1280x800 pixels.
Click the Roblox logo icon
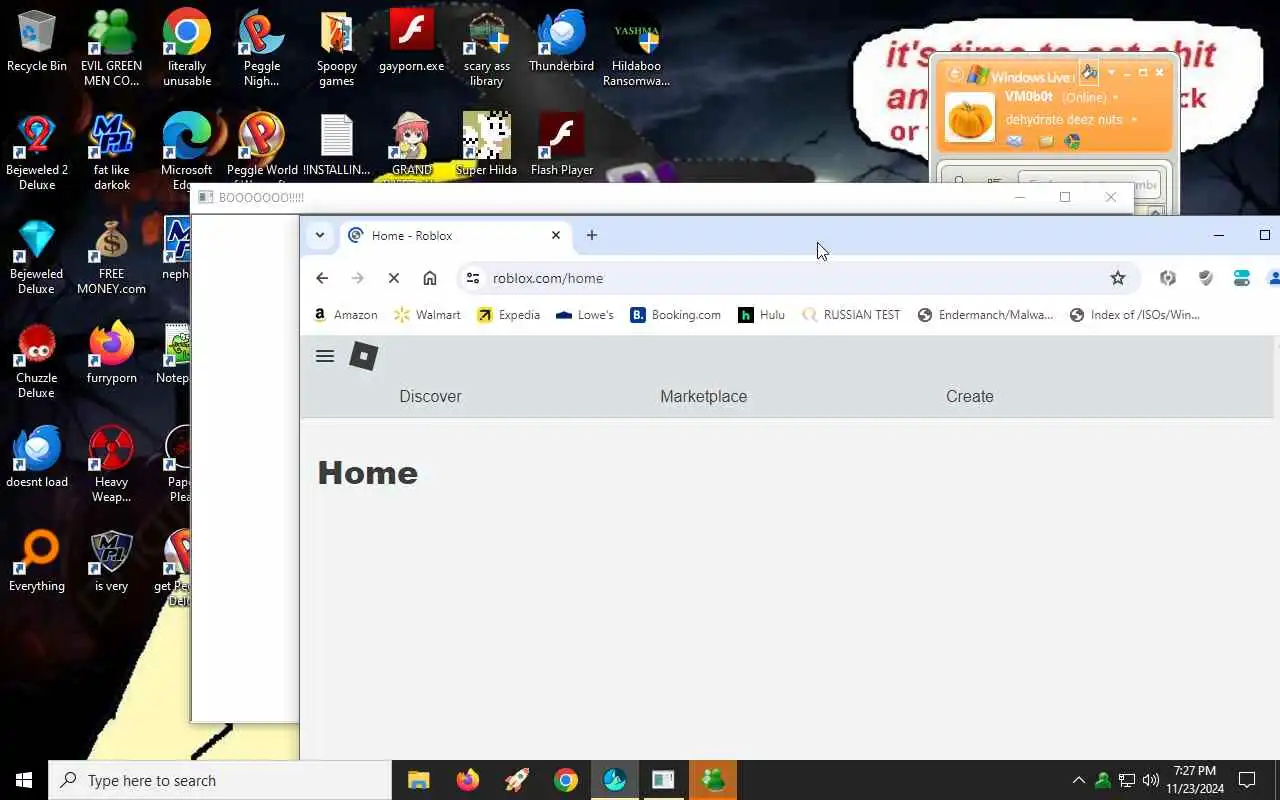click(x=363, y=356)
